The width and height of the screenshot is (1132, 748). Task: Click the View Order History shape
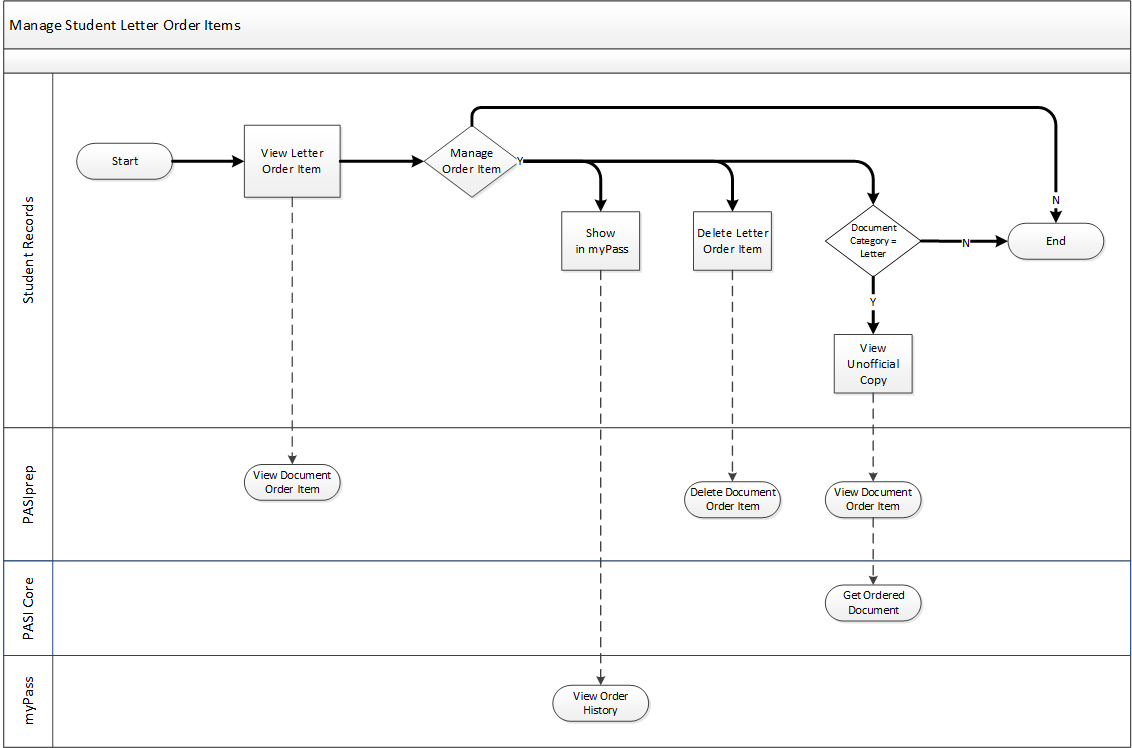point(600,703)
